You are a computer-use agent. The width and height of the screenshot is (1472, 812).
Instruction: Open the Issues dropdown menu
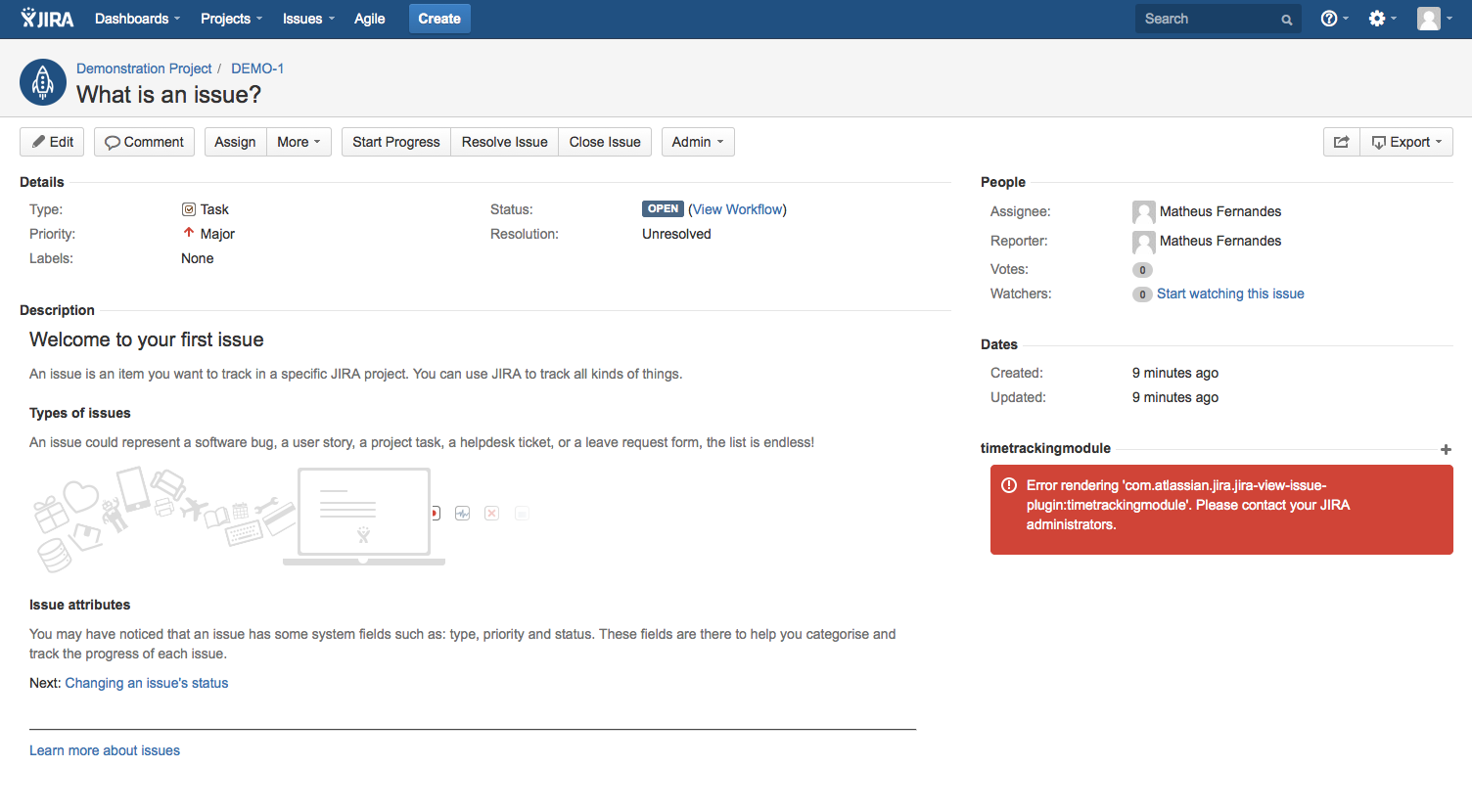tap(308, 19)
